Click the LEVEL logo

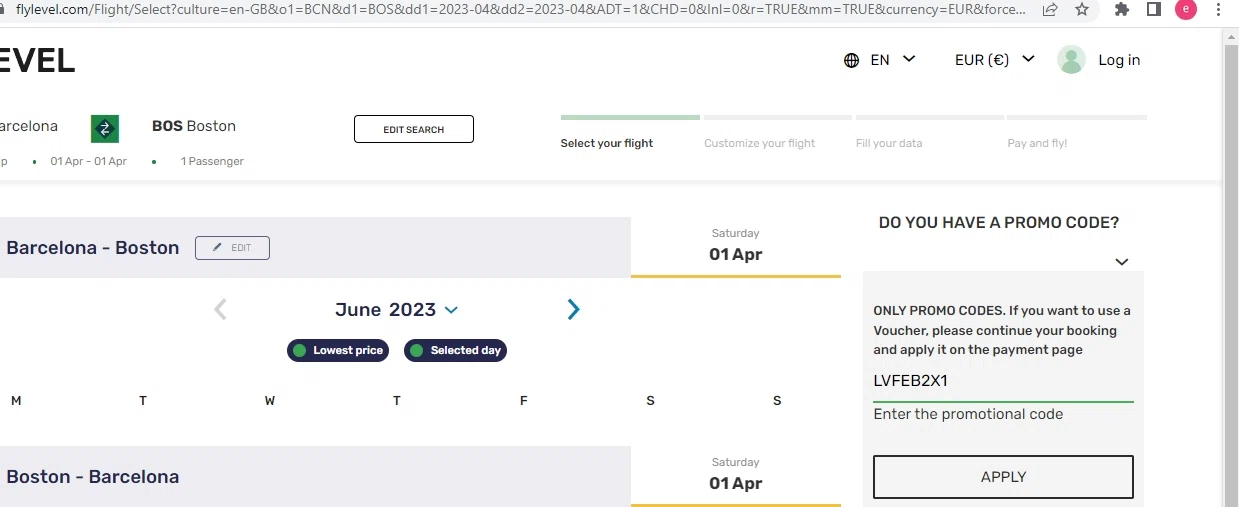[x=37, y=61]
